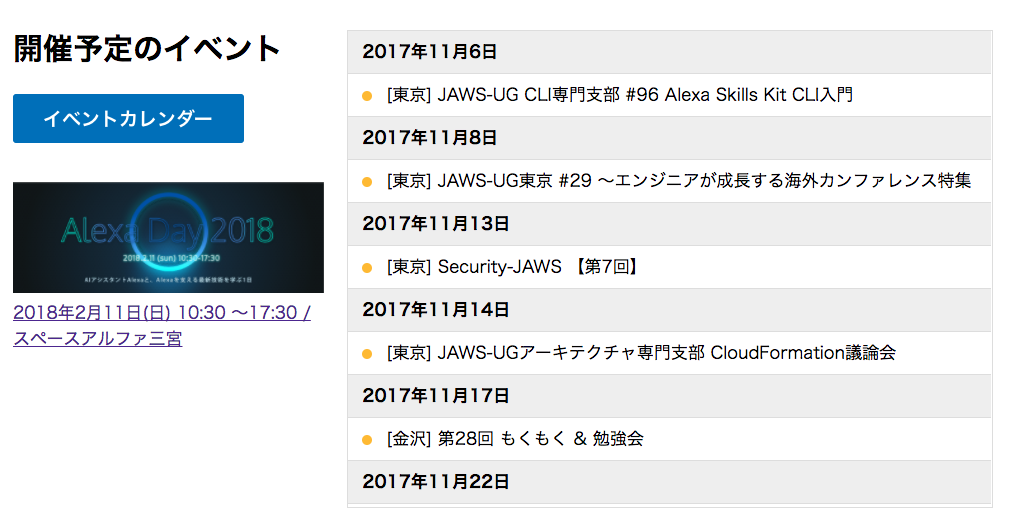The width and height of the screenshot is (1011, 523).
Task: Select the JAWS-UG CLI専門支部 #96 event
Action: (620, 95)
